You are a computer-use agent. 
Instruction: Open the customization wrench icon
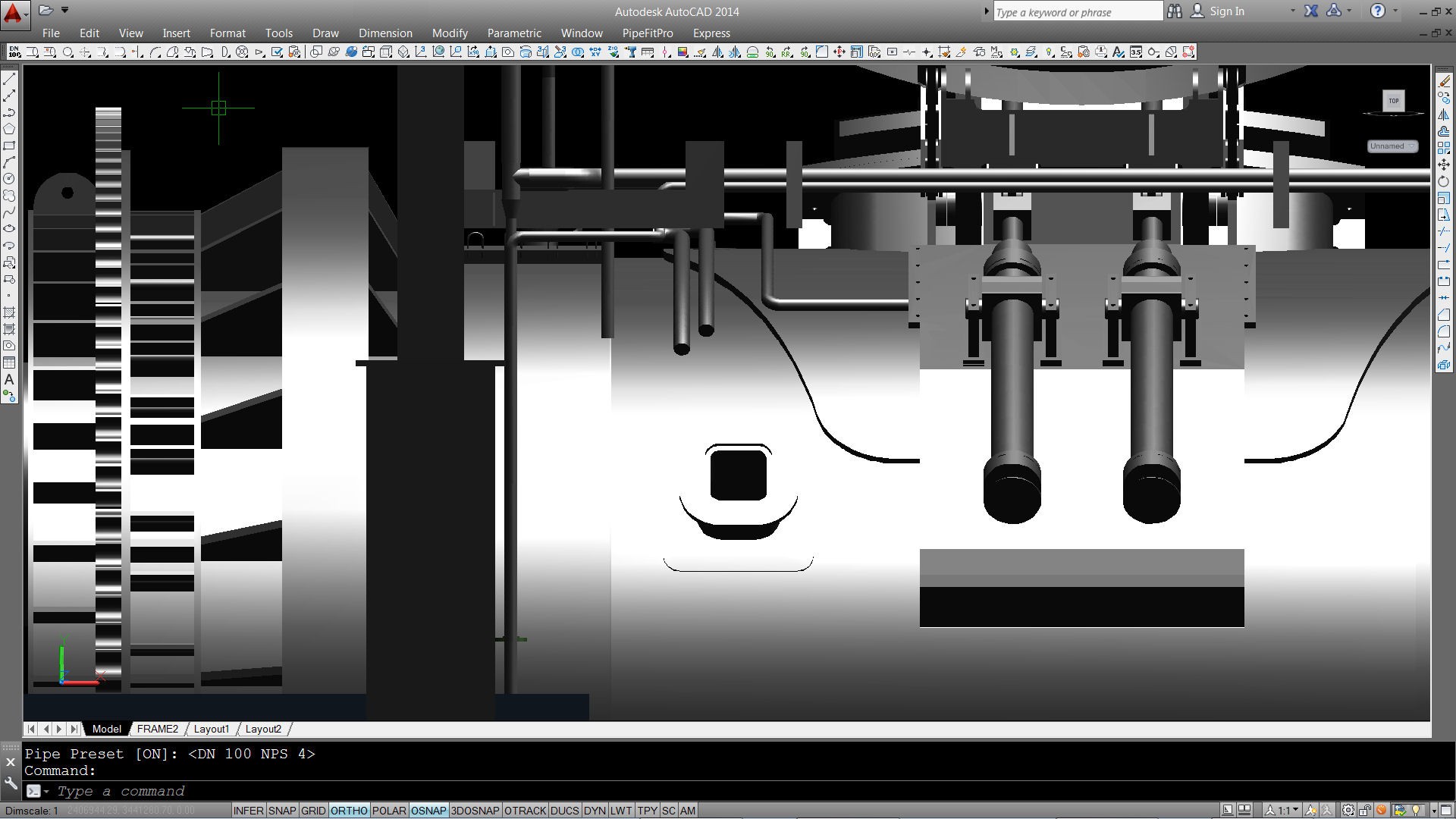(x=11, y=783)
